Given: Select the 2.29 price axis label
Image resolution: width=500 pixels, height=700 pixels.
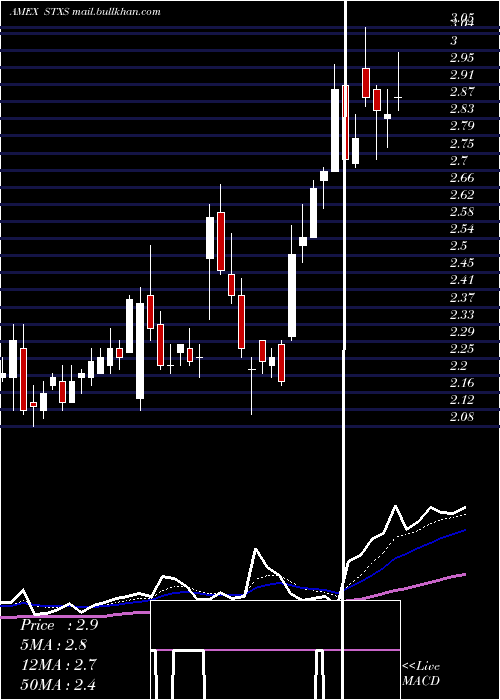Looking at the screenshot, I should pyautogui.click(x=462, y=332).
